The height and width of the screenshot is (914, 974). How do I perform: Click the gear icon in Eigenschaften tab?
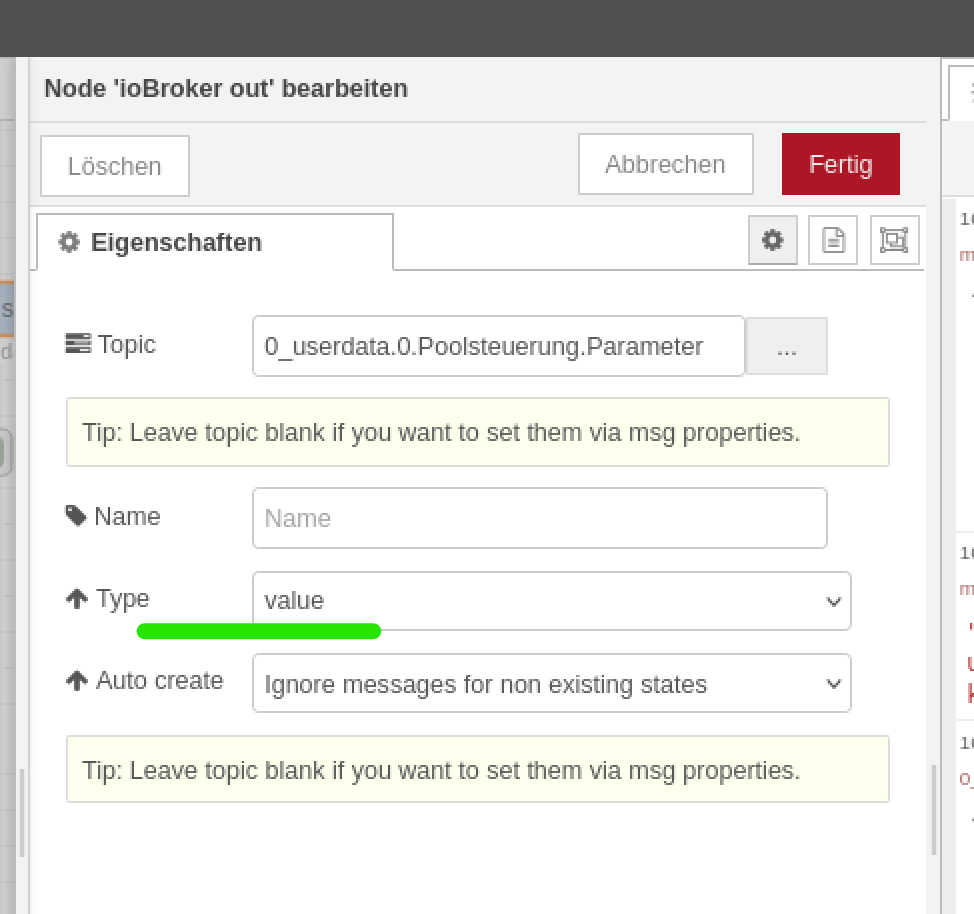coord(69,242)
